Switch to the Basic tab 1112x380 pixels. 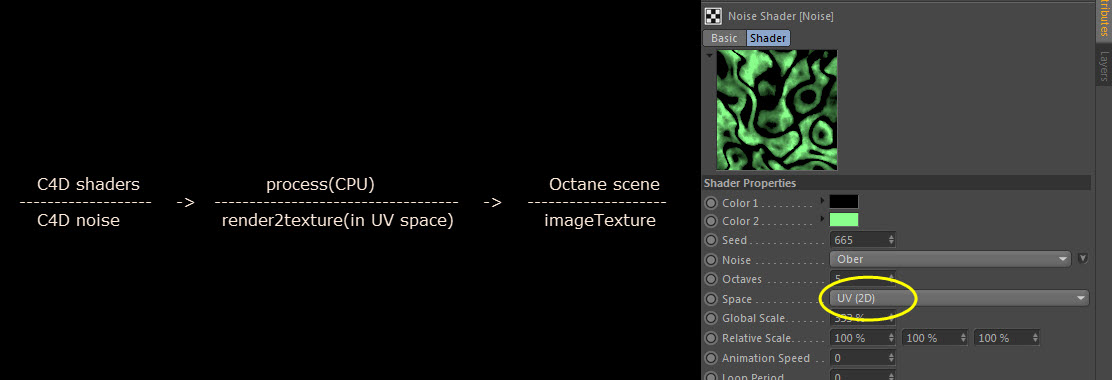(724, 38)
